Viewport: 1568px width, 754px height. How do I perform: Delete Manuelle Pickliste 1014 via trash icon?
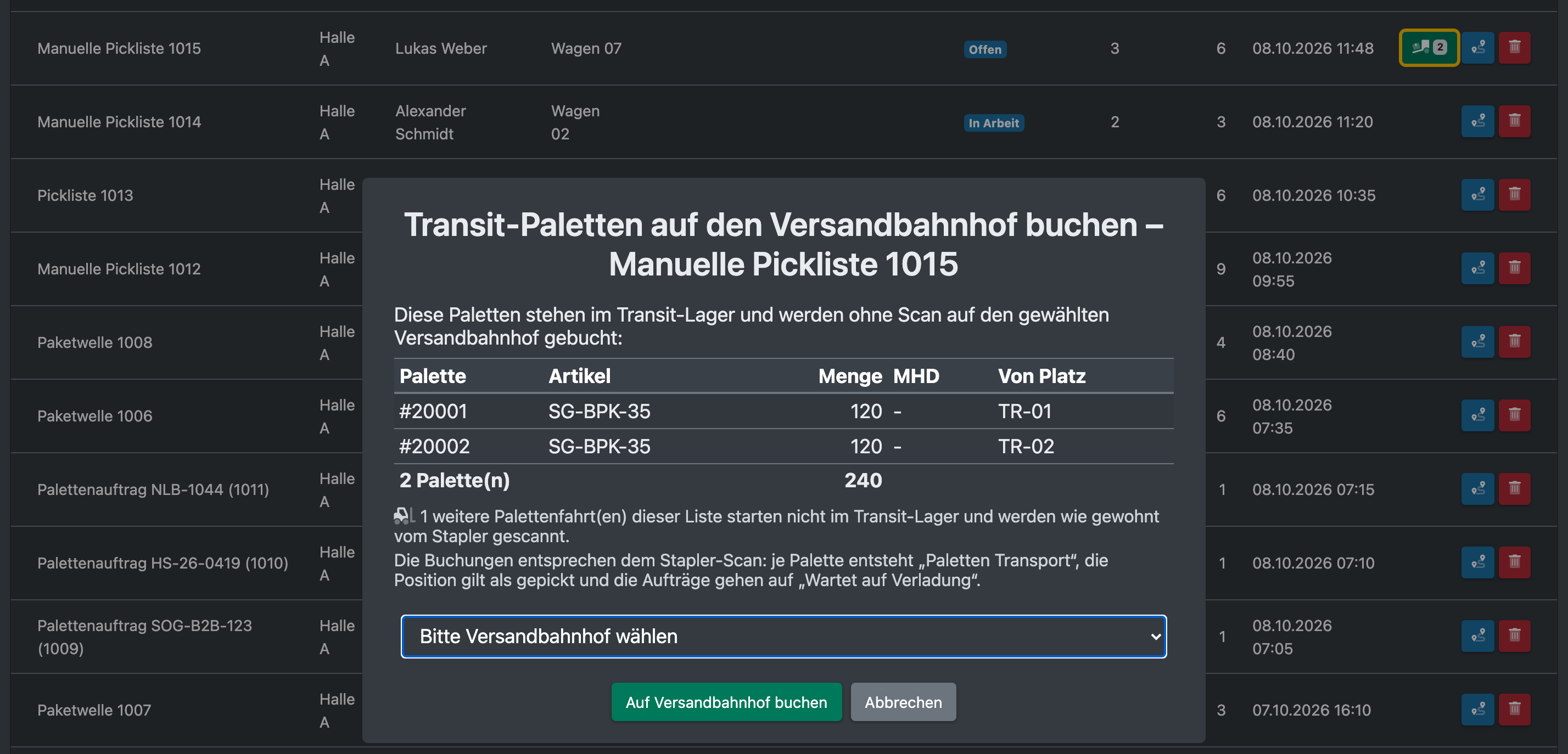[x=1514, y=121]
